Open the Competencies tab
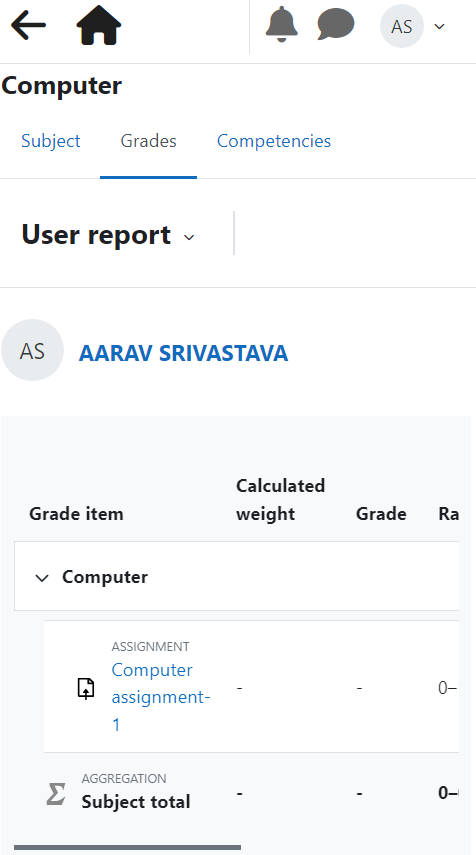This screenshot has width=476, height=855. tap(274, 141)
